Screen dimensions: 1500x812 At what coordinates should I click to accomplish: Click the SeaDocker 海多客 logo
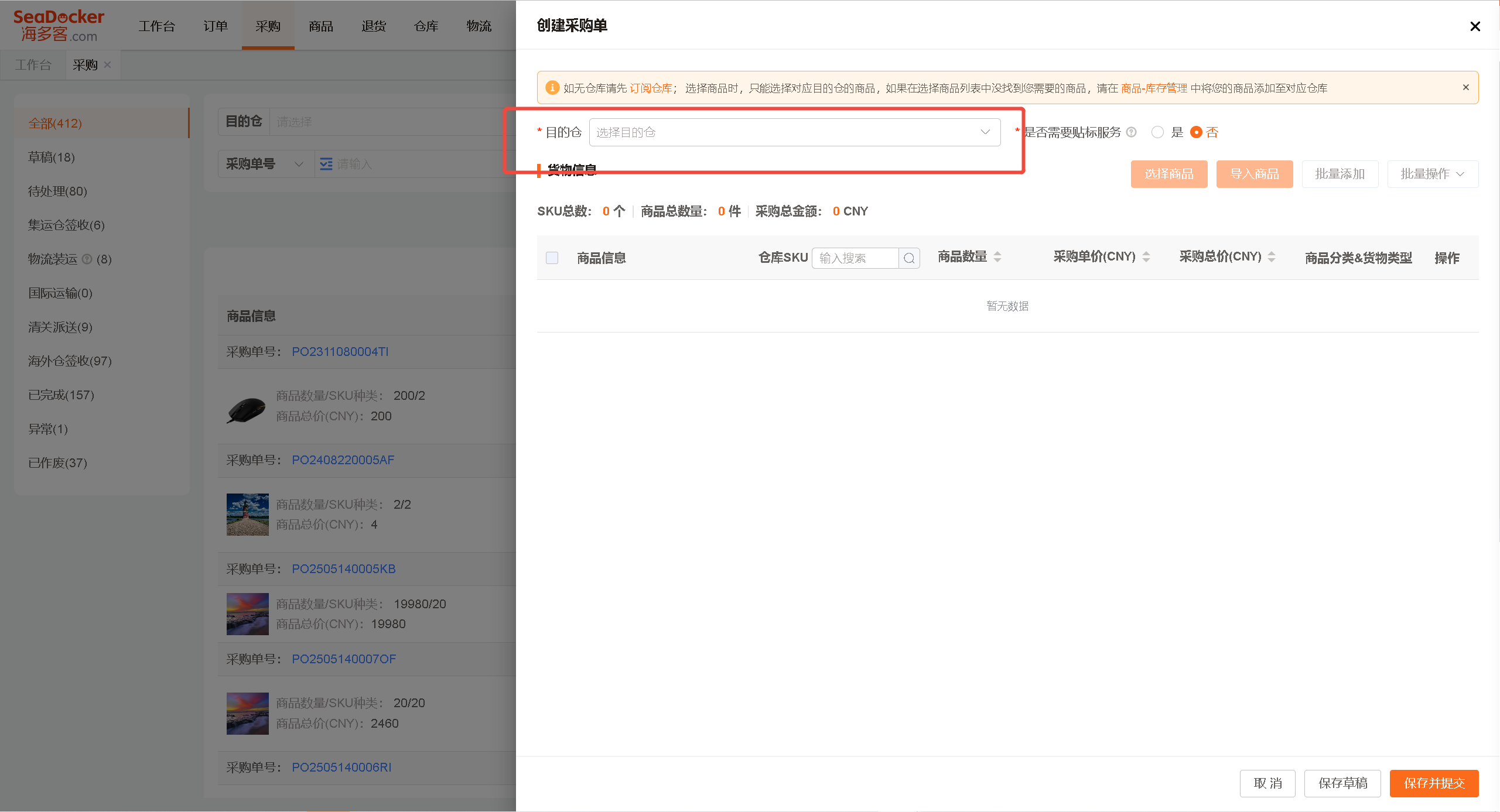59,26
